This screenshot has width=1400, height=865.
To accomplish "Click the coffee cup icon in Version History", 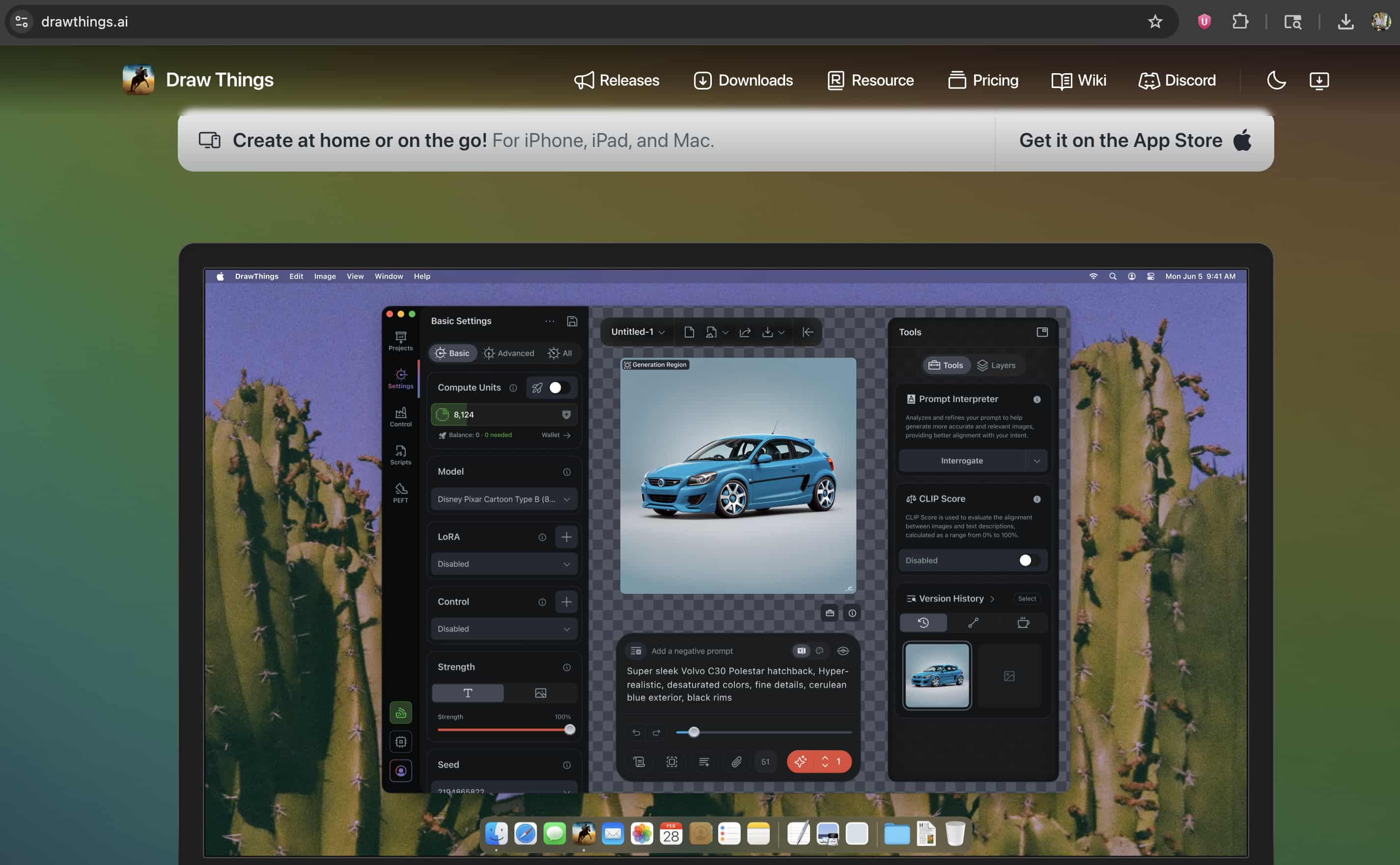I will pyautogui.click(x=1023, y=622).
